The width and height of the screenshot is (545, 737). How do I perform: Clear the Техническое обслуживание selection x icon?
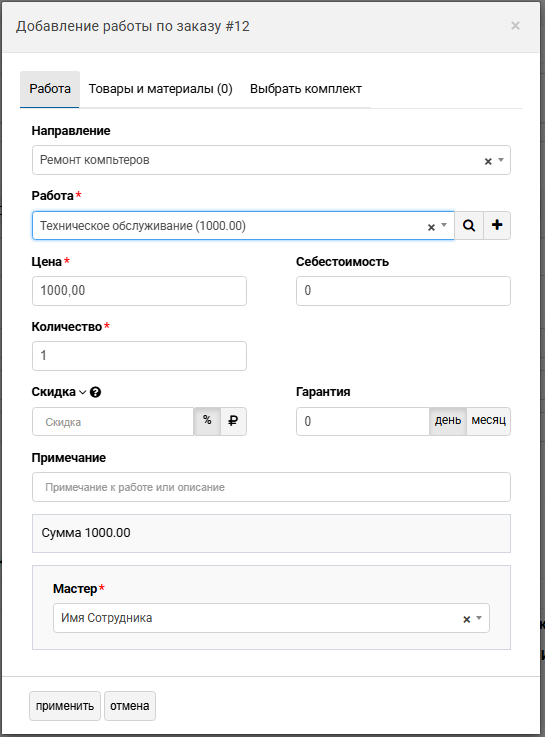point(431,227)
